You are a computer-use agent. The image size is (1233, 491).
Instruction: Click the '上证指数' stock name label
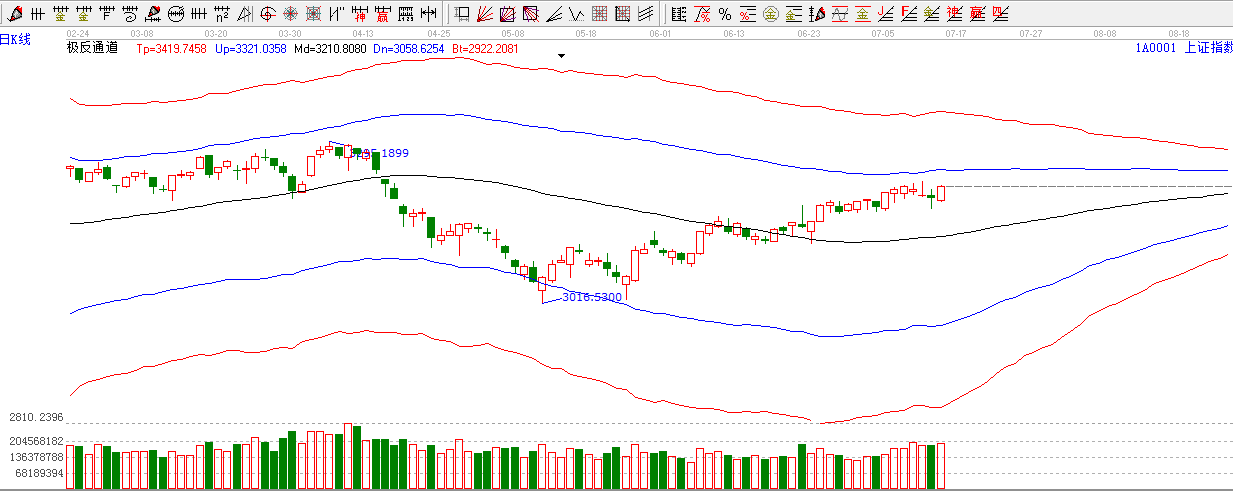1207,48
